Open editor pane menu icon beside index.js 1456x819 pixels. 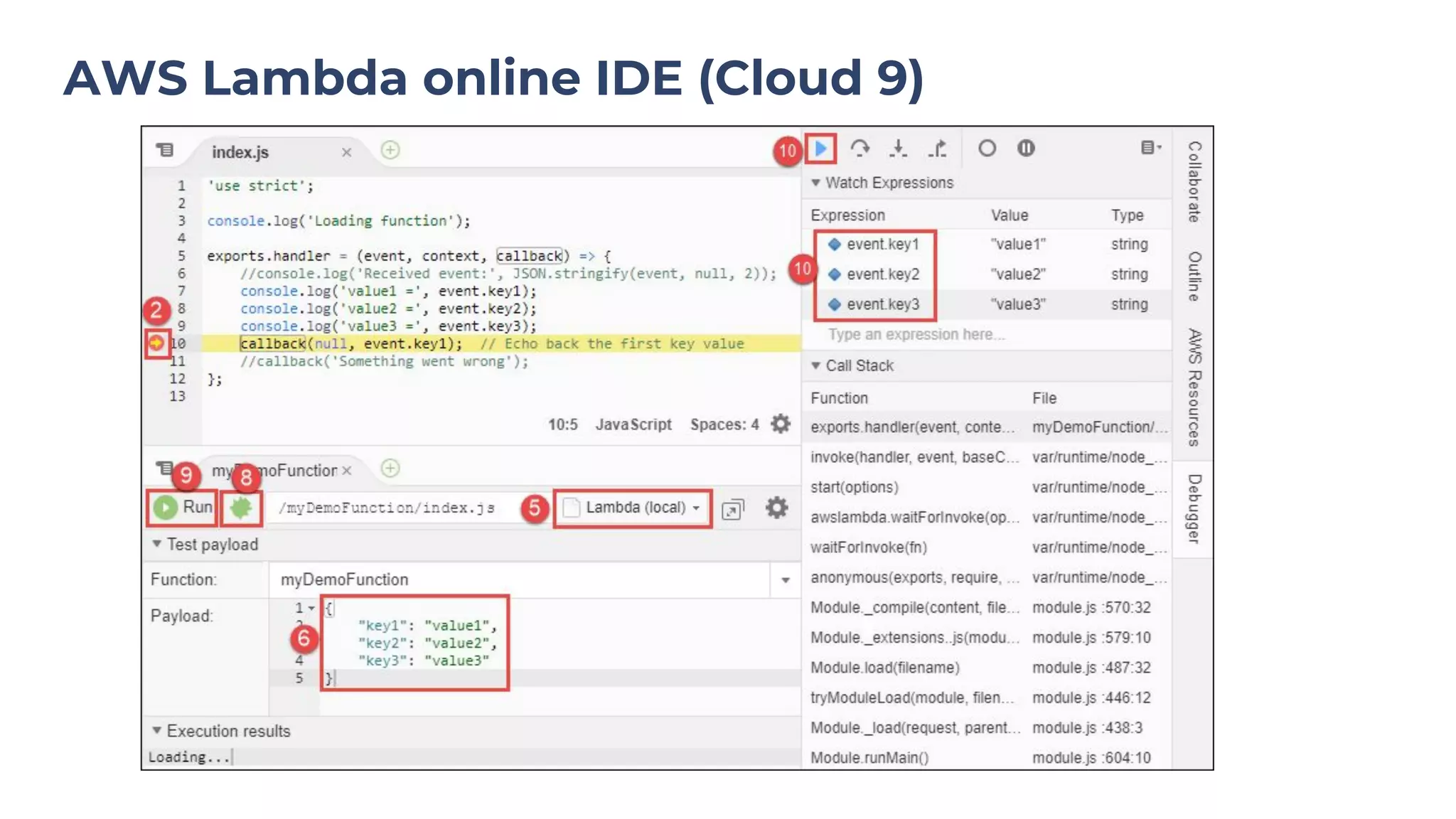(165, 150)
